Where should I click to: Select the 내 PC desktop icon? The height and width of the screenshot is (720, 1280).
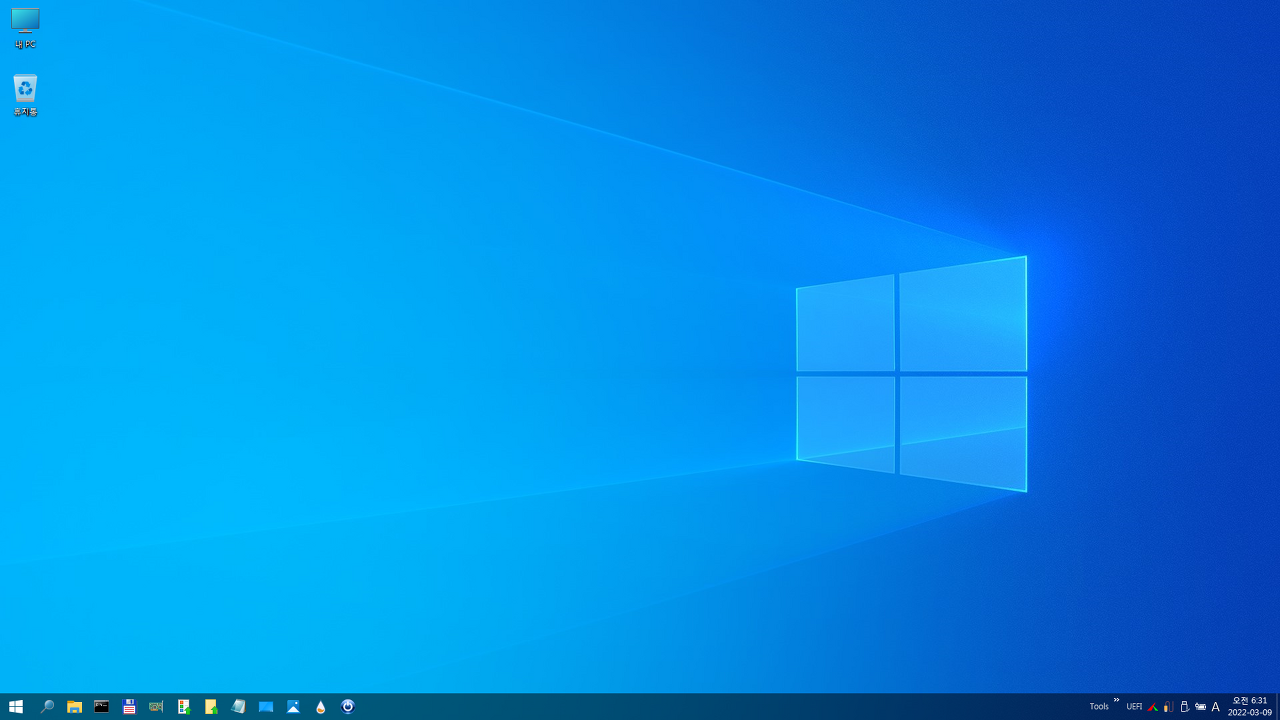click(x=25, y=28)
